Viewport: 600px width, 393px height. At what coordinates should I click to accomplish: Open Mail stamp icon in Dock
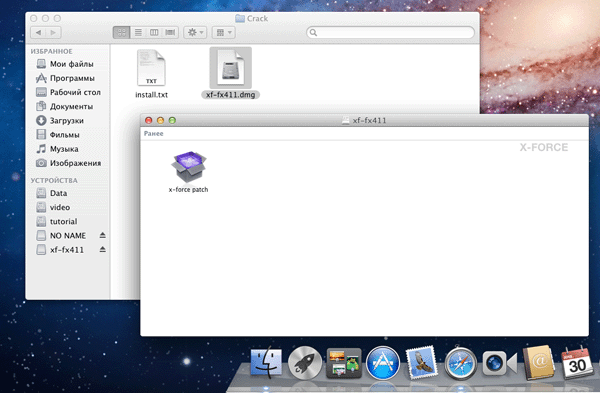tap(421, 362)
